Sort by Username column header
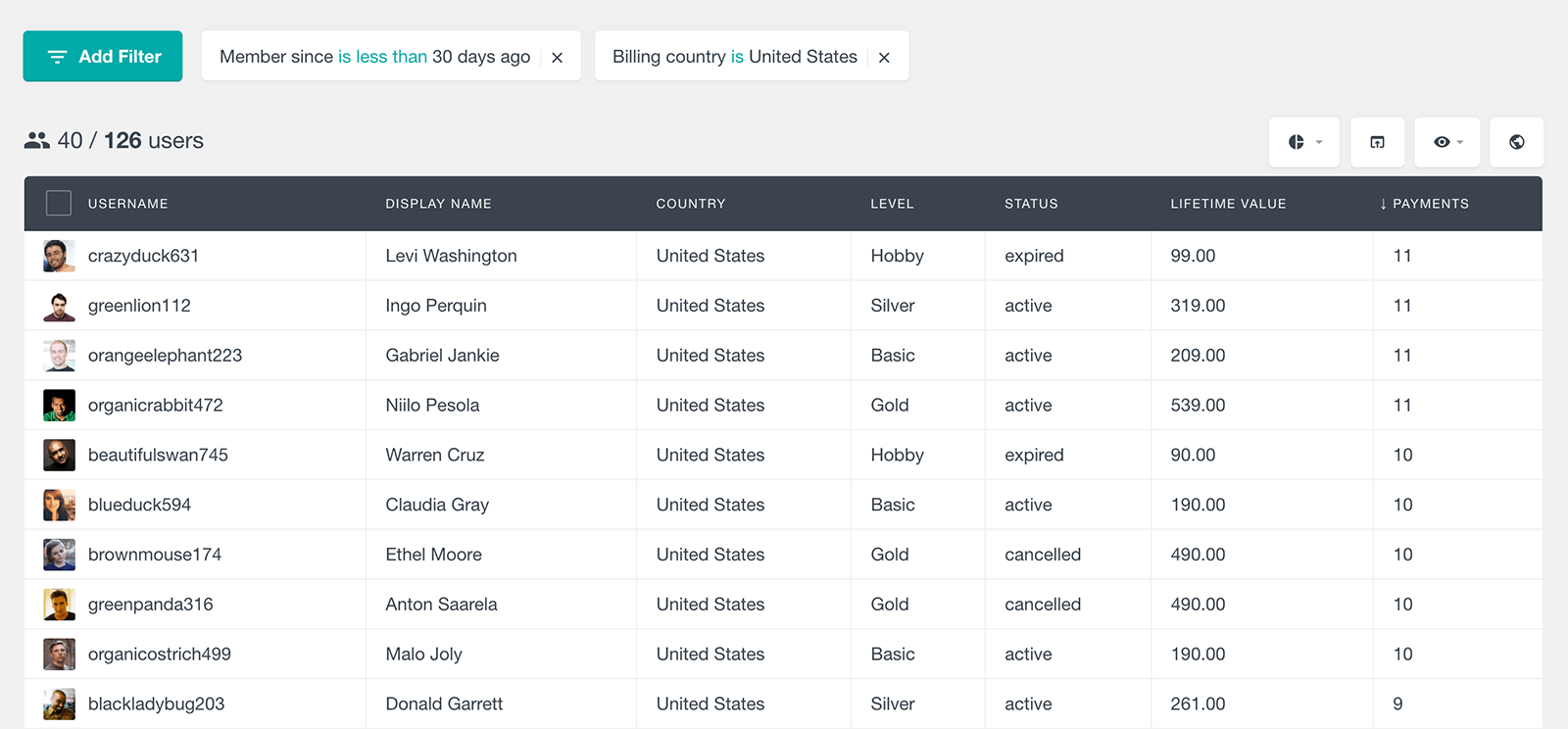The image size is (1568, 729). click(128, 204)
